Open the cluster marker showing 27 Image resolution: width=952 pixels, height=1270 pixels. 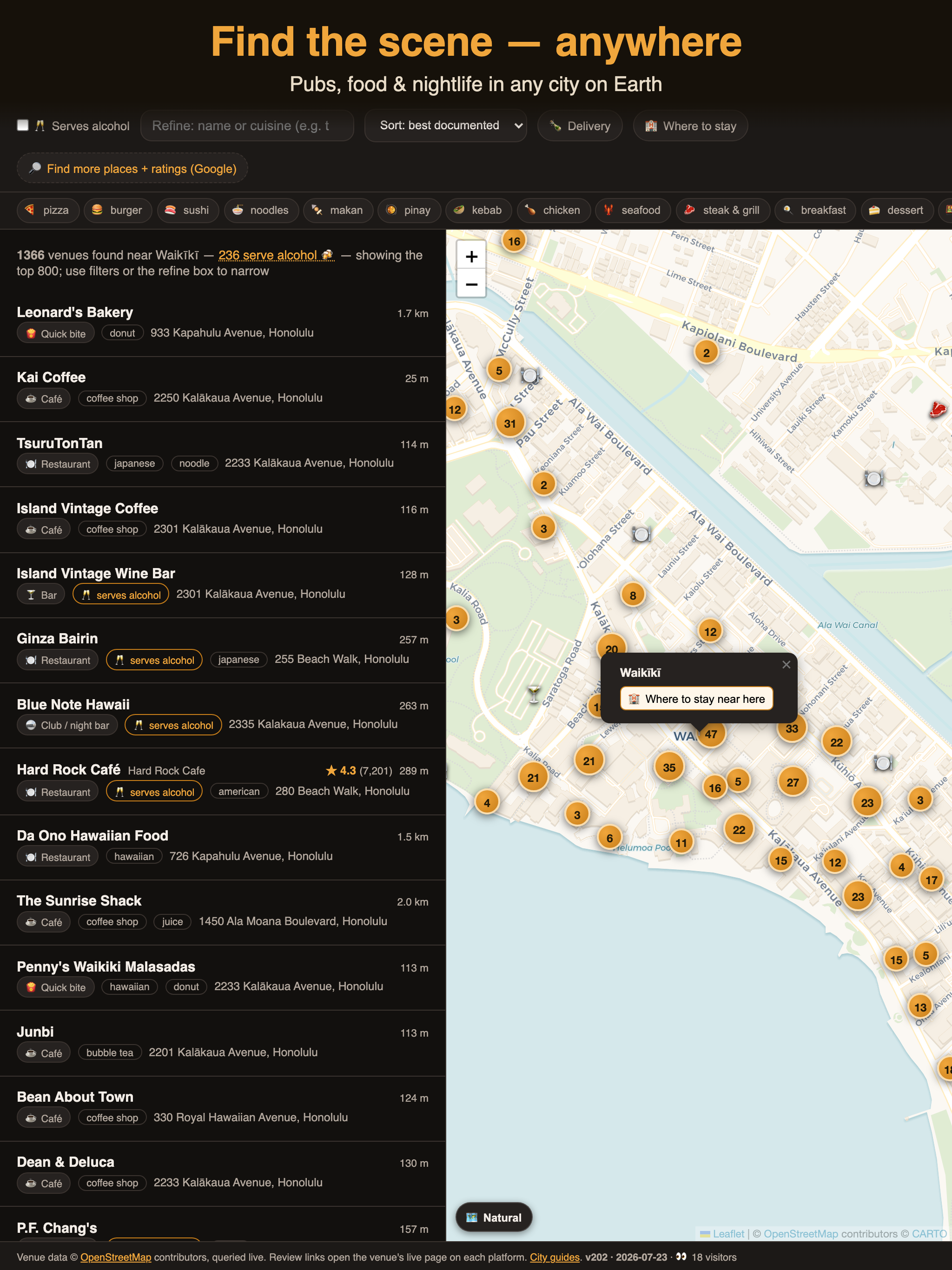click(793, 782)
